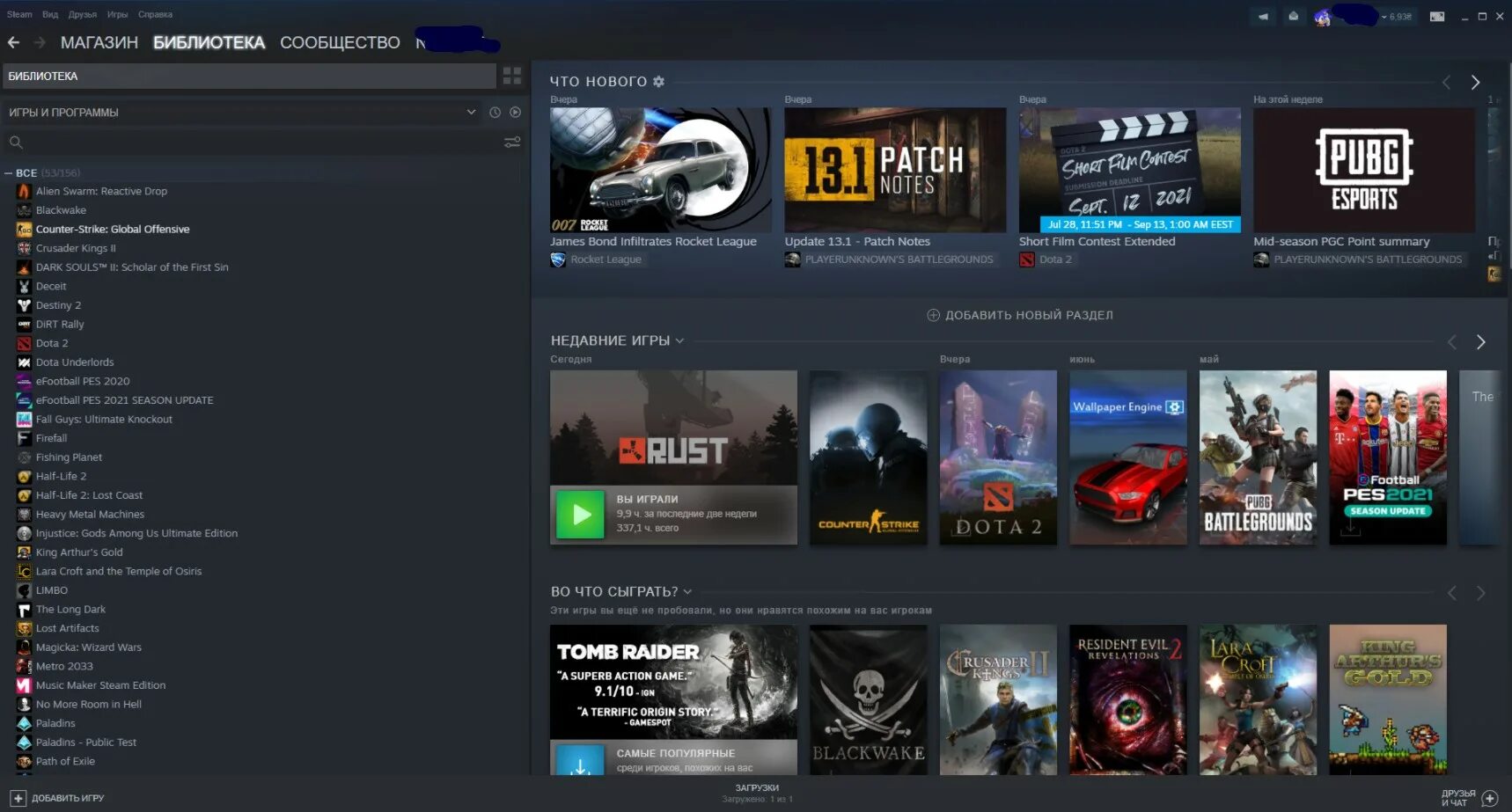
Task: Open PUBG Esports news thumbnail
Action: coord(1364,170)
